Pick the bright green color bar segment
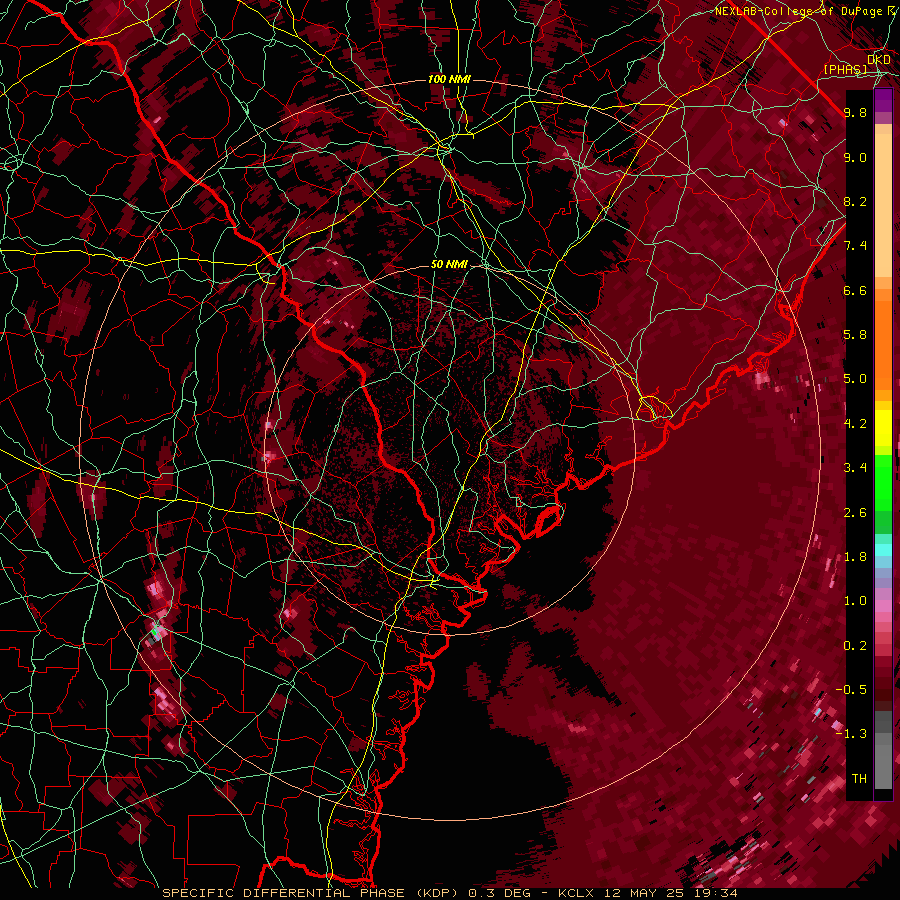 pos(883,482)
